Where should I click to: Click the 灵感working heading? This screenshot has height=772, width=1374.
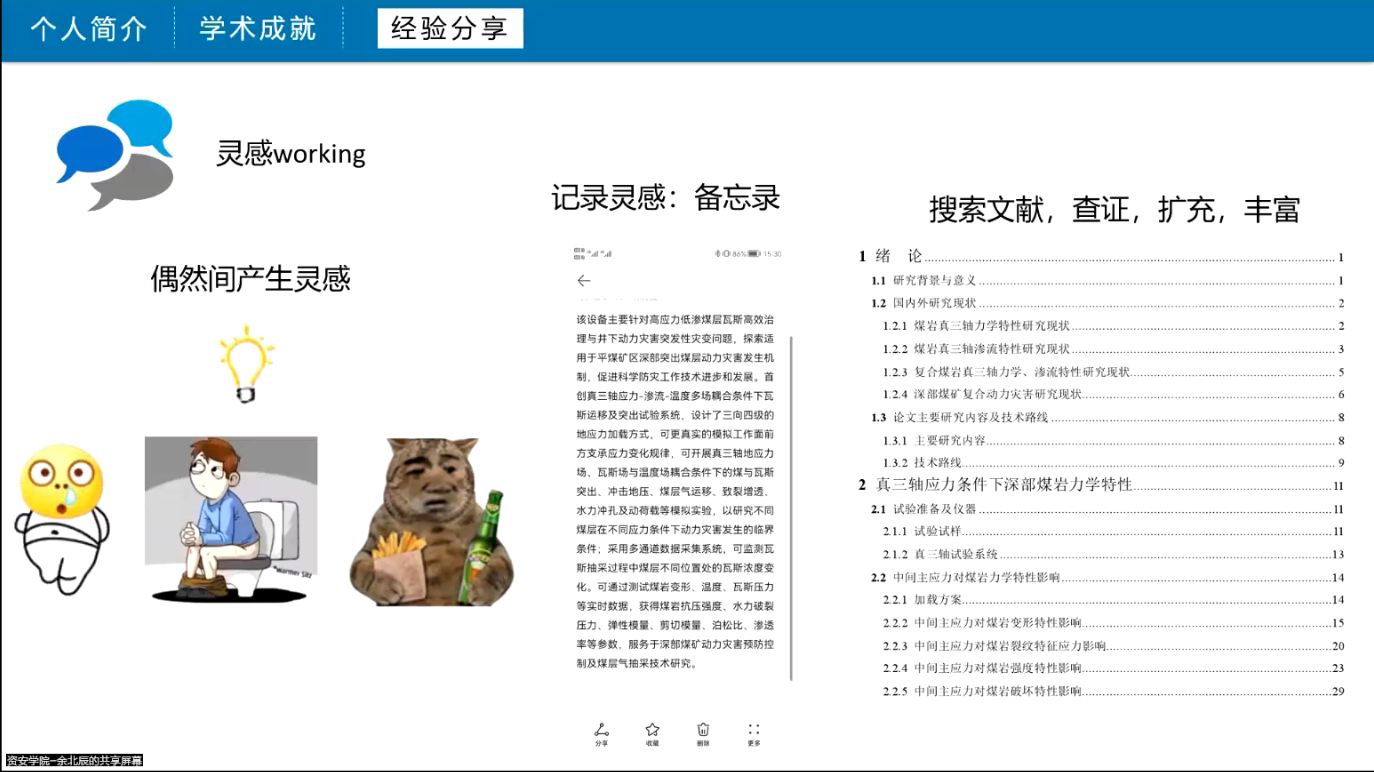[291, 153]
